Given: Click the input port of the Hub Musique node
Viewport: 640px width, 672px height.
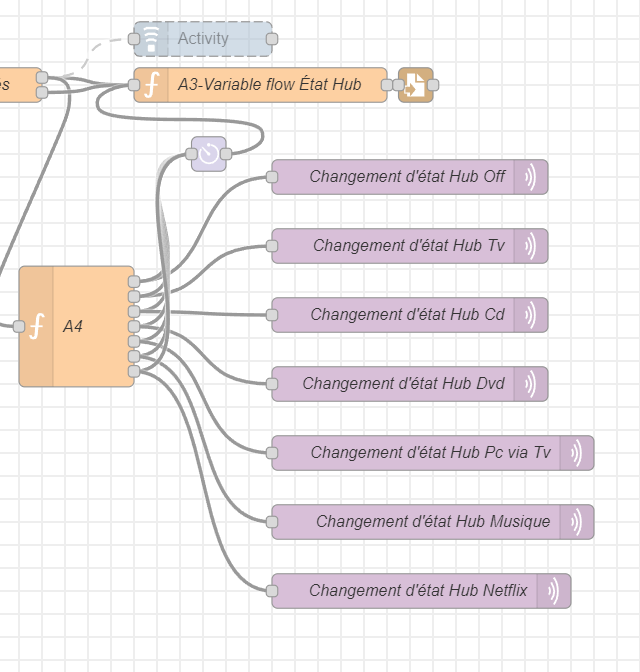Looking at the screenshot, I should coord(272,522).
